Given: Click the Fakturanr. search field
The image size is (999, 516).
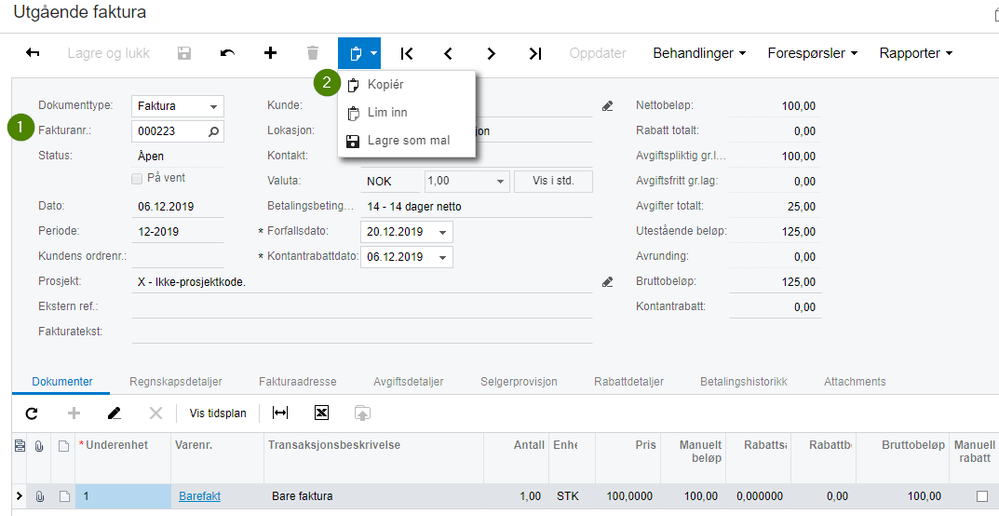Looking at the screenshot, I should [170, 131].
